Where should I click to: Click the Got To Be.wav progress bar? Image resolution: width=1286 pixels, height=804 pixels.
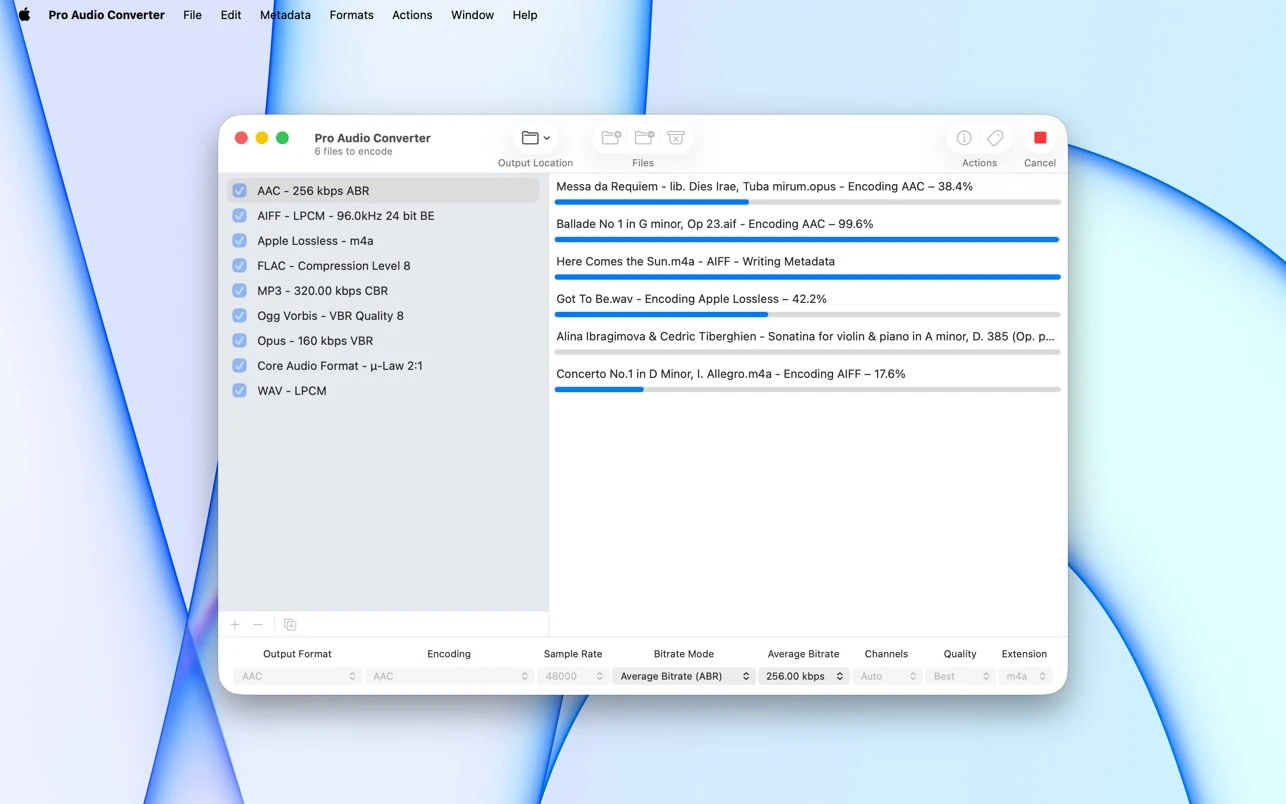click(807, 314)
